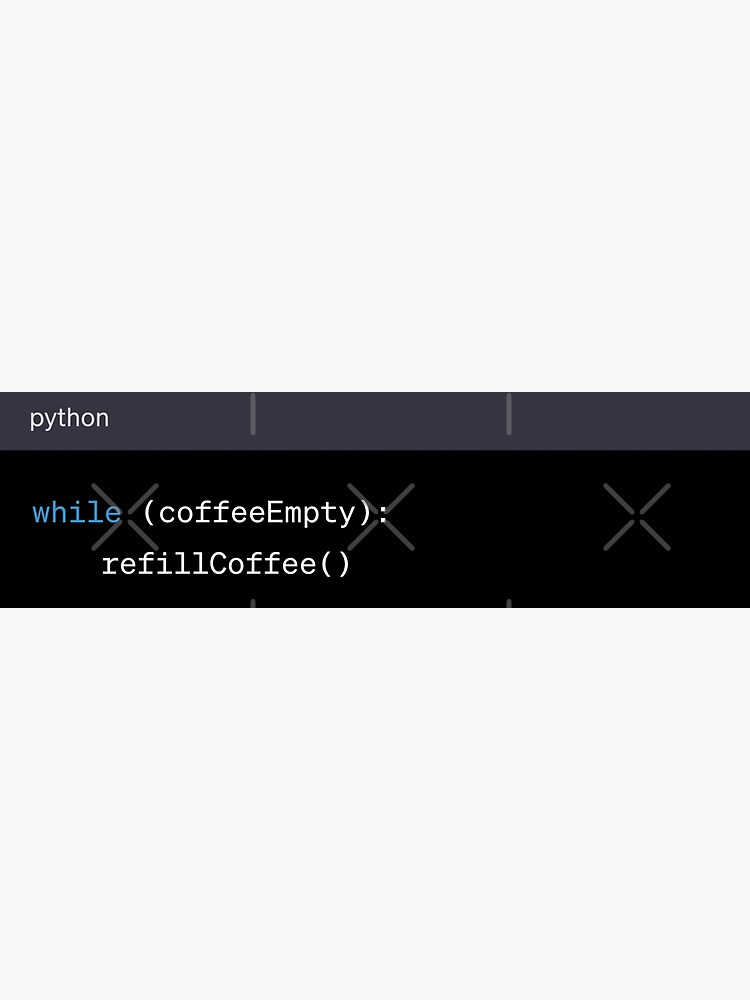Click the opening parenthesis before coffeeEmpty
The image size is (750, 1000).
coord(149,513)
